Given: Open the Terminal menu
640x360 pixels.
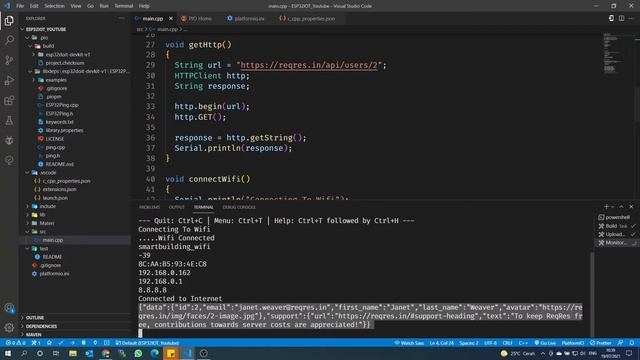Looking at the screenshot, I should pyautogui.click(x=124, y=6).
